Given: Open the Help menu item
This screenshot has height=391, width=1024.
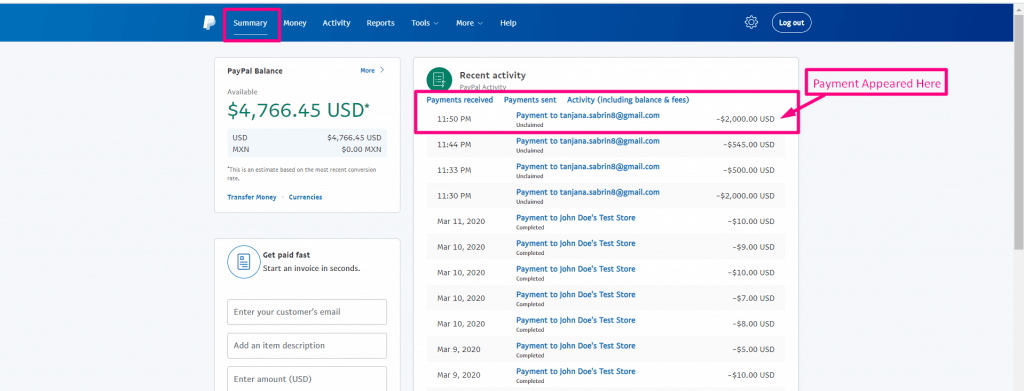Looking at the screenshot, I should (508, 23).
